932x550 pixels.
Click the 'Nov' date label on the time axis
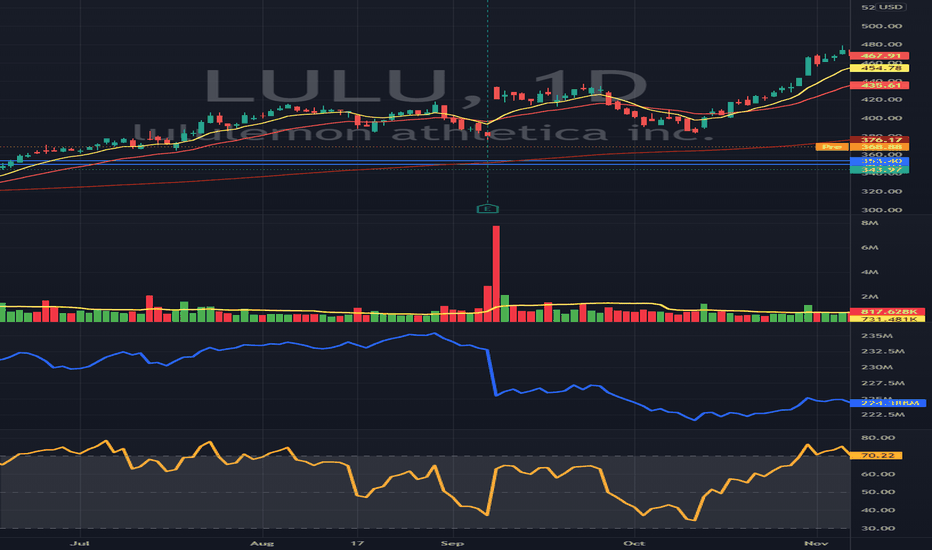(x=816, y=543)
